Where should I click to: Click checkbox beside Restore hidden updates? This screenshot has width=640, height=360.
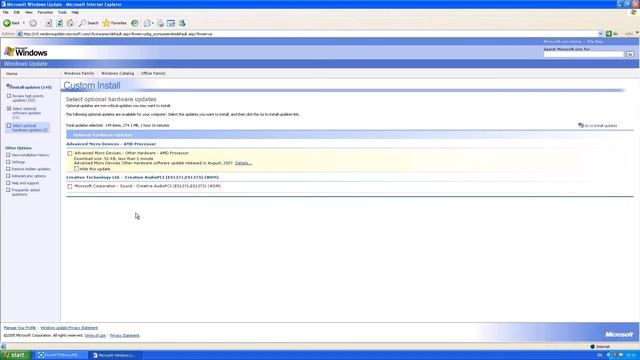[8, 169]
